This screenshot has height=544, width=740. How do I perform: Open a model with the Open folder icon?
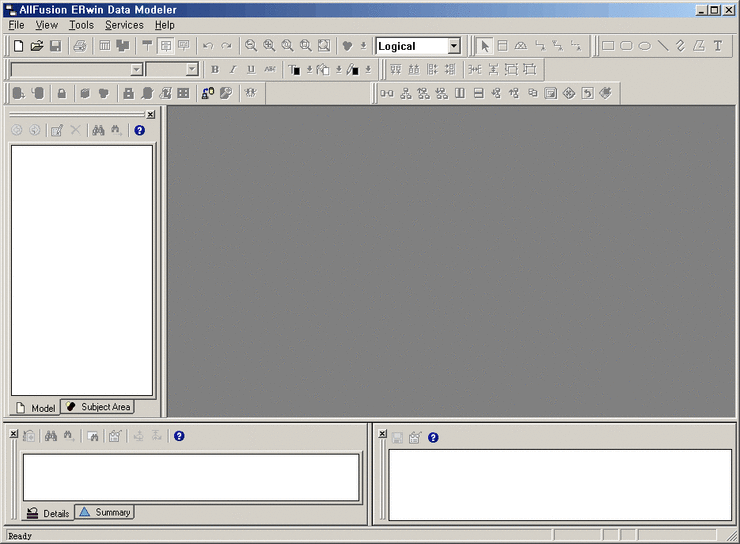37,46
